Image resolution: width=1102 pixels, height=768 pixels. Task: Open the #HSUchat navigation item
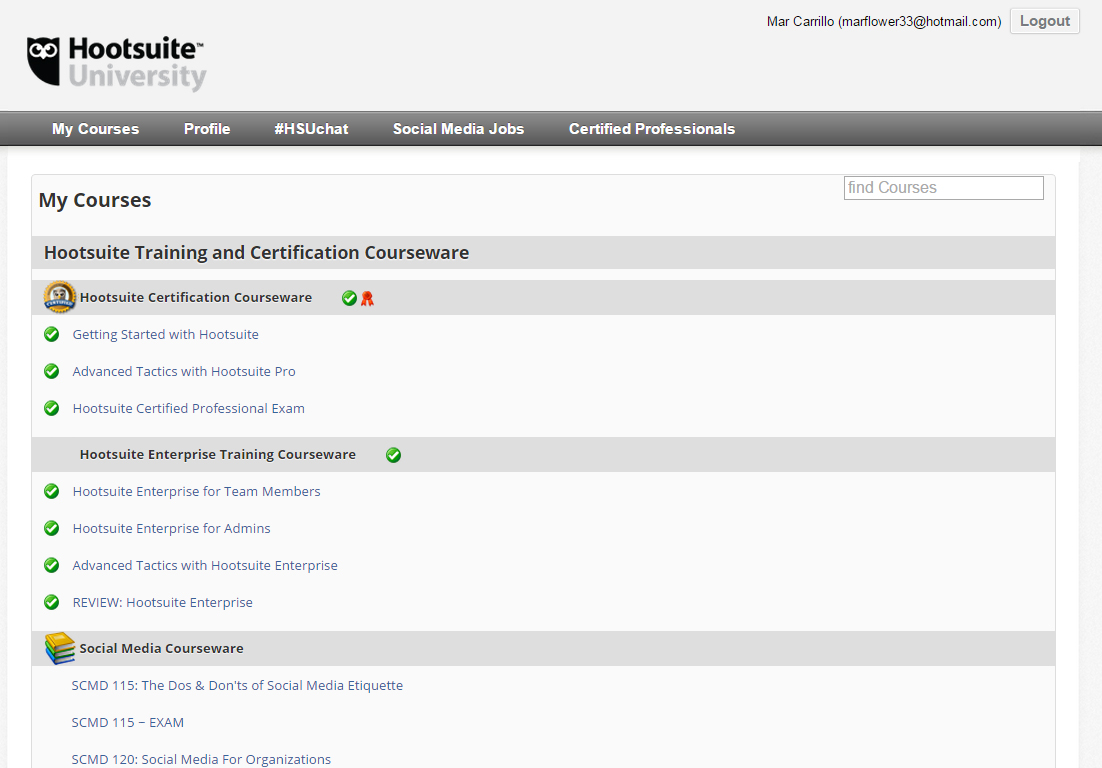(x=311, y=129)
